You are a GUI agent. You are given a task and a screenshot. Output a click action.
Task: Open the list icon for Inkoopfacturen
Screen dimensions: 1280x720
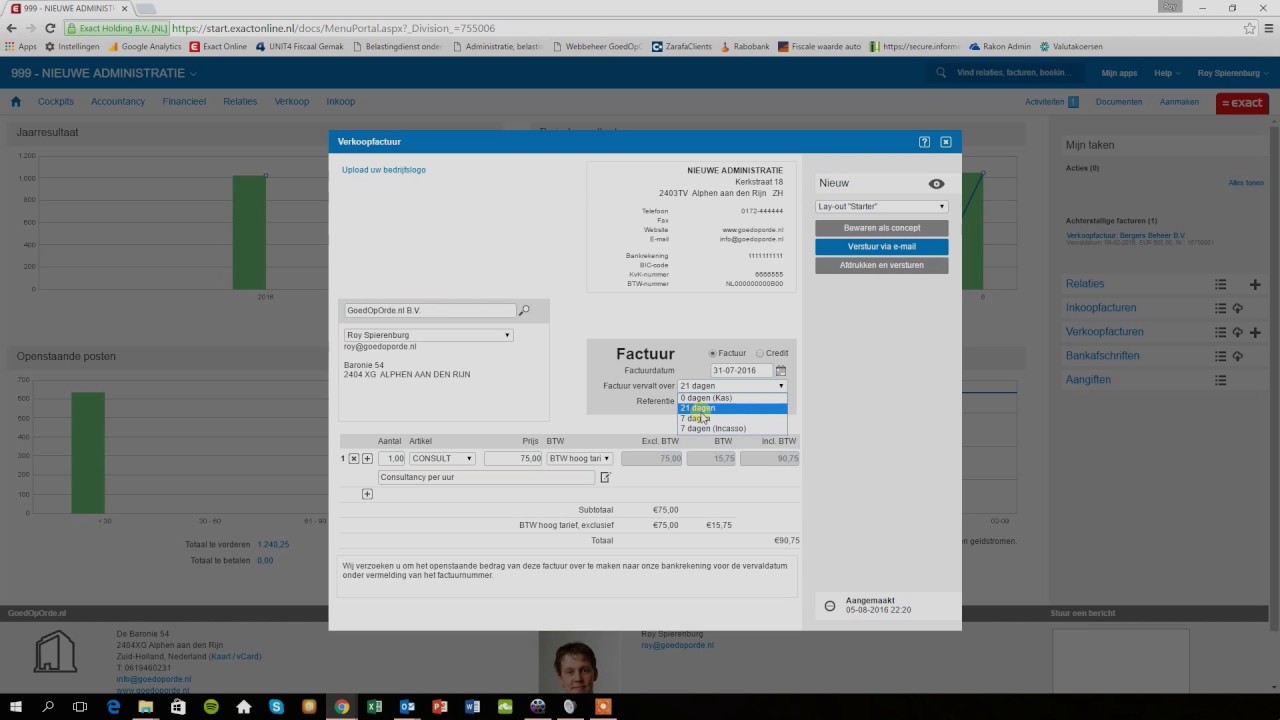1221,308
